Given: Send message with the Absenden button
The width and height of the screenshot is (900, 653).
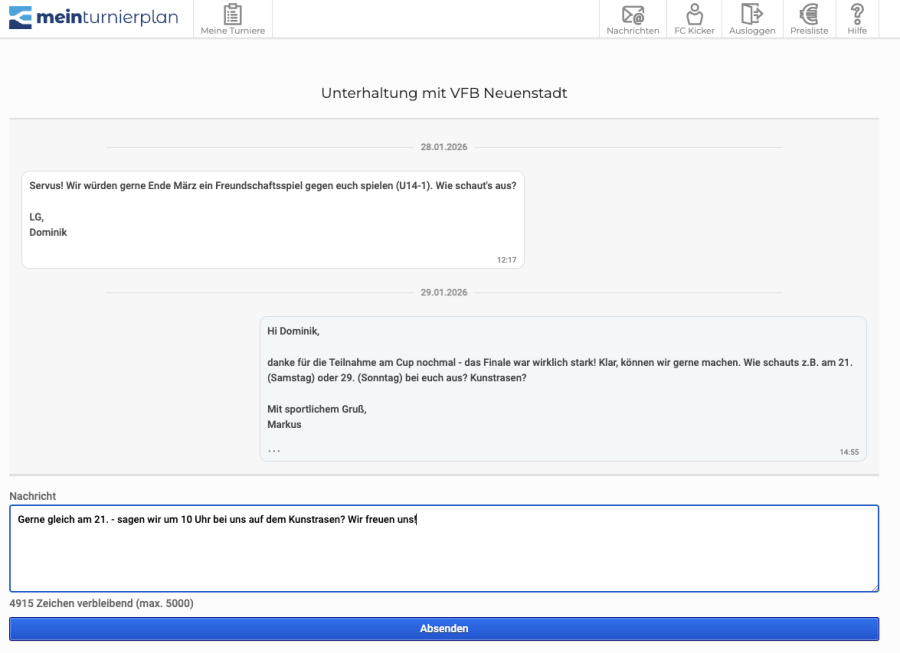Looking at the screenshot, I should (444, 629).
